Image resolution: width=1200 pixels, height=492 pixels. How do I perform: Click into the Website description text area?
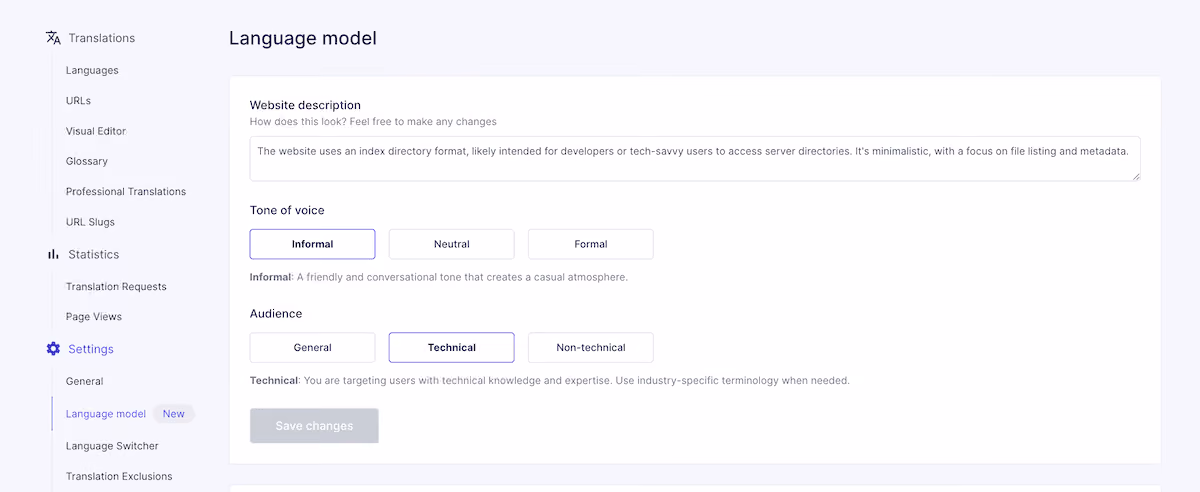[x=695, y=159]
